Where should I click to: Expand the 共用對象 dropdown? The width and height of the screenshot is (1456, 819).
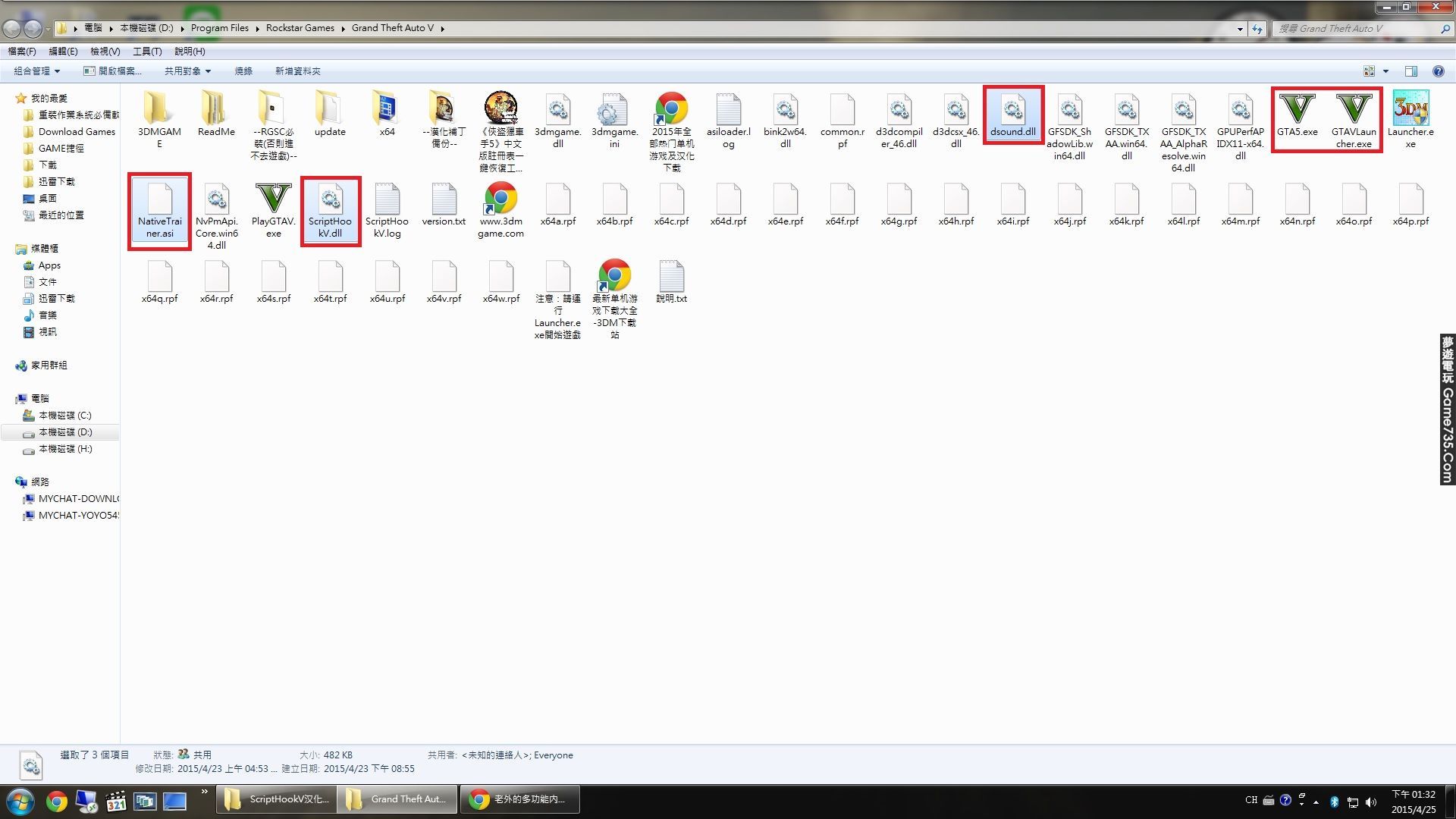pyautogui.click(x=187, y=71)
